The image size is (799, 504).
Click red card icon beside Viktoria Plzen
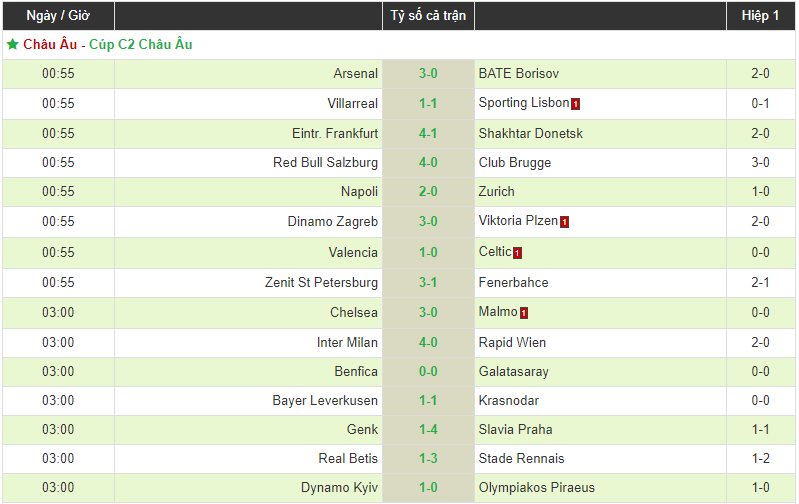point(564,222)
